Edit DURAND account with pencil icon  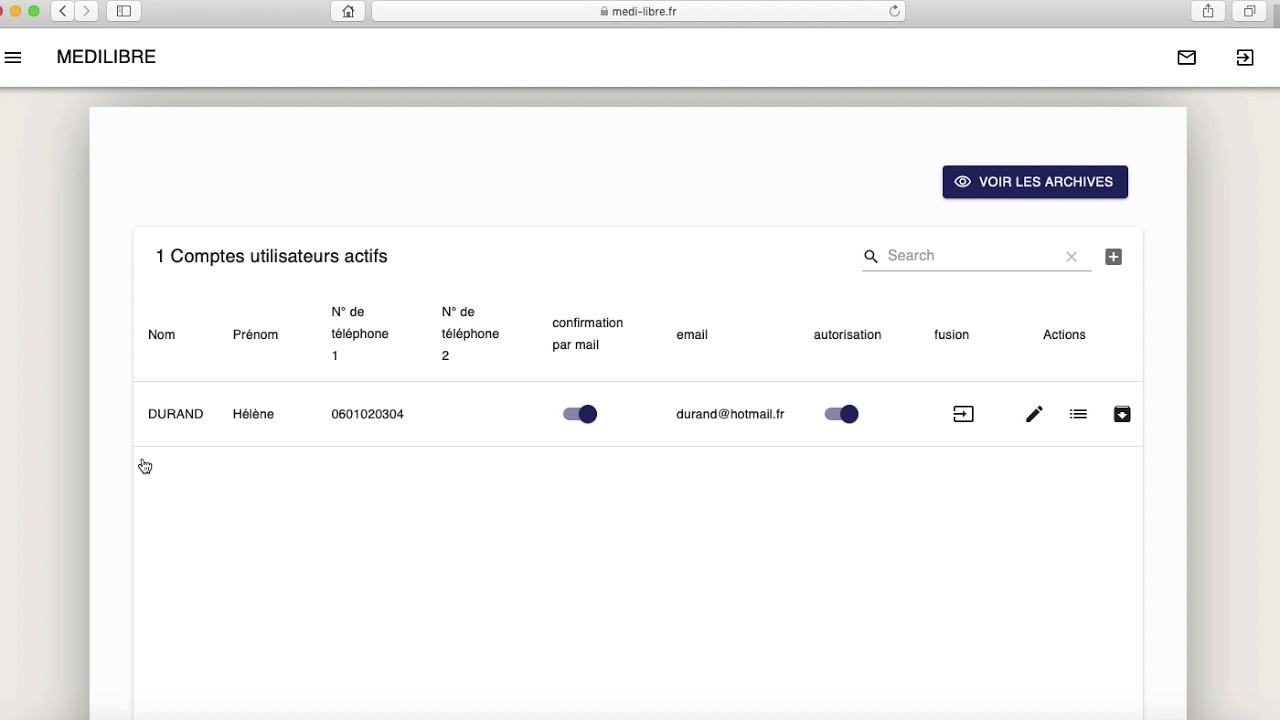point(1034,414)
